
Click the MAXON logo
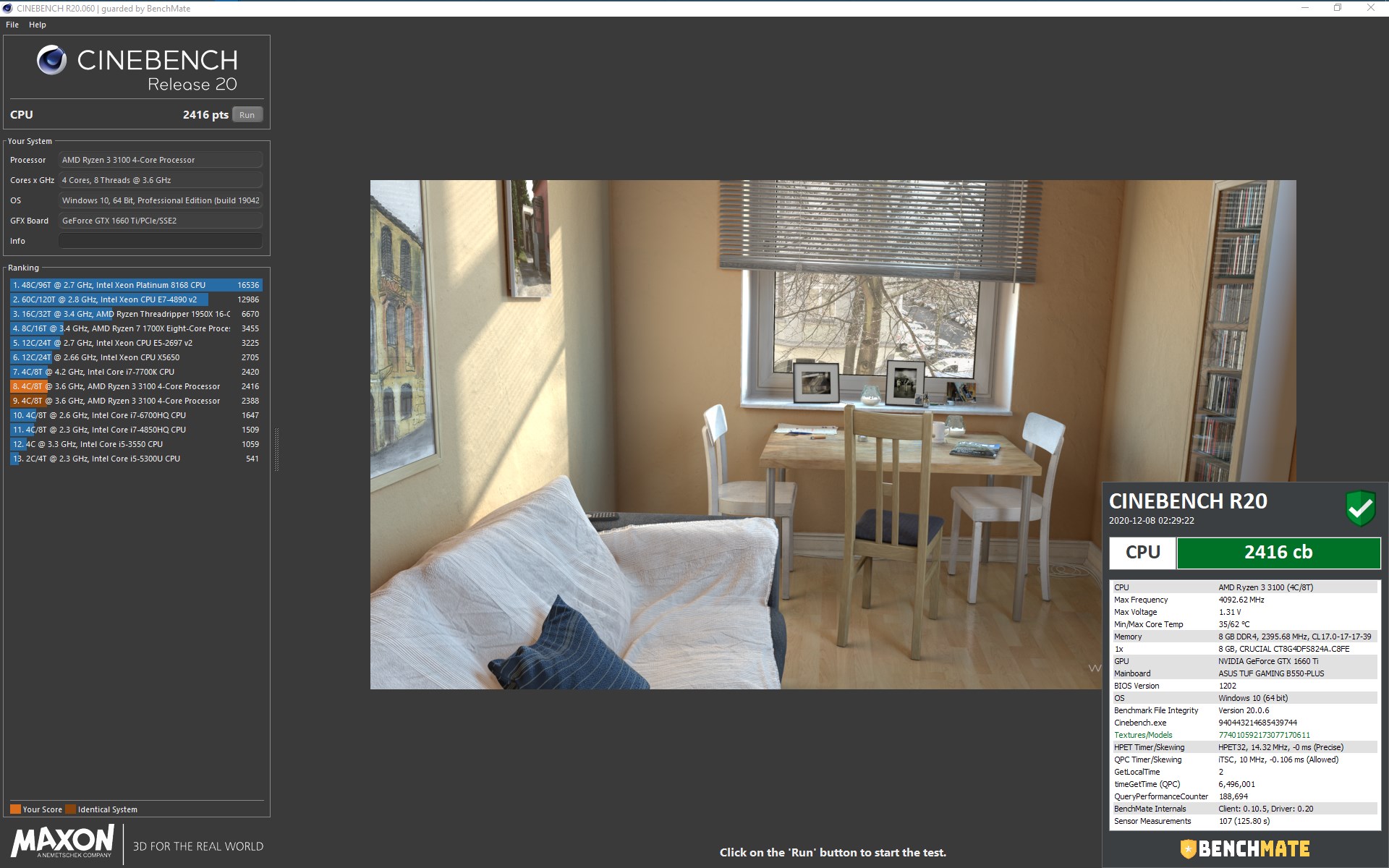(63, 842)
